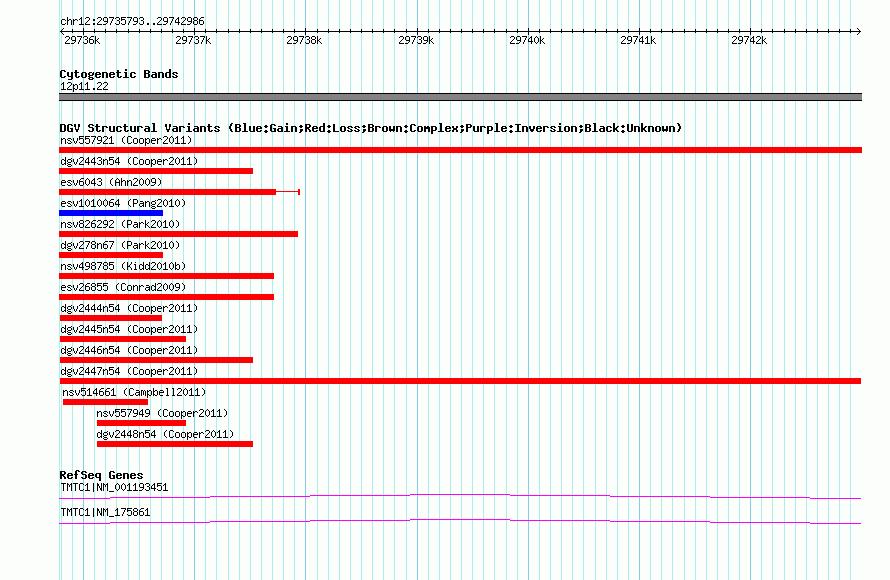Click the red bar under dgv2446n54
This screenshot has width=890, height=580.
coord(156,360)
